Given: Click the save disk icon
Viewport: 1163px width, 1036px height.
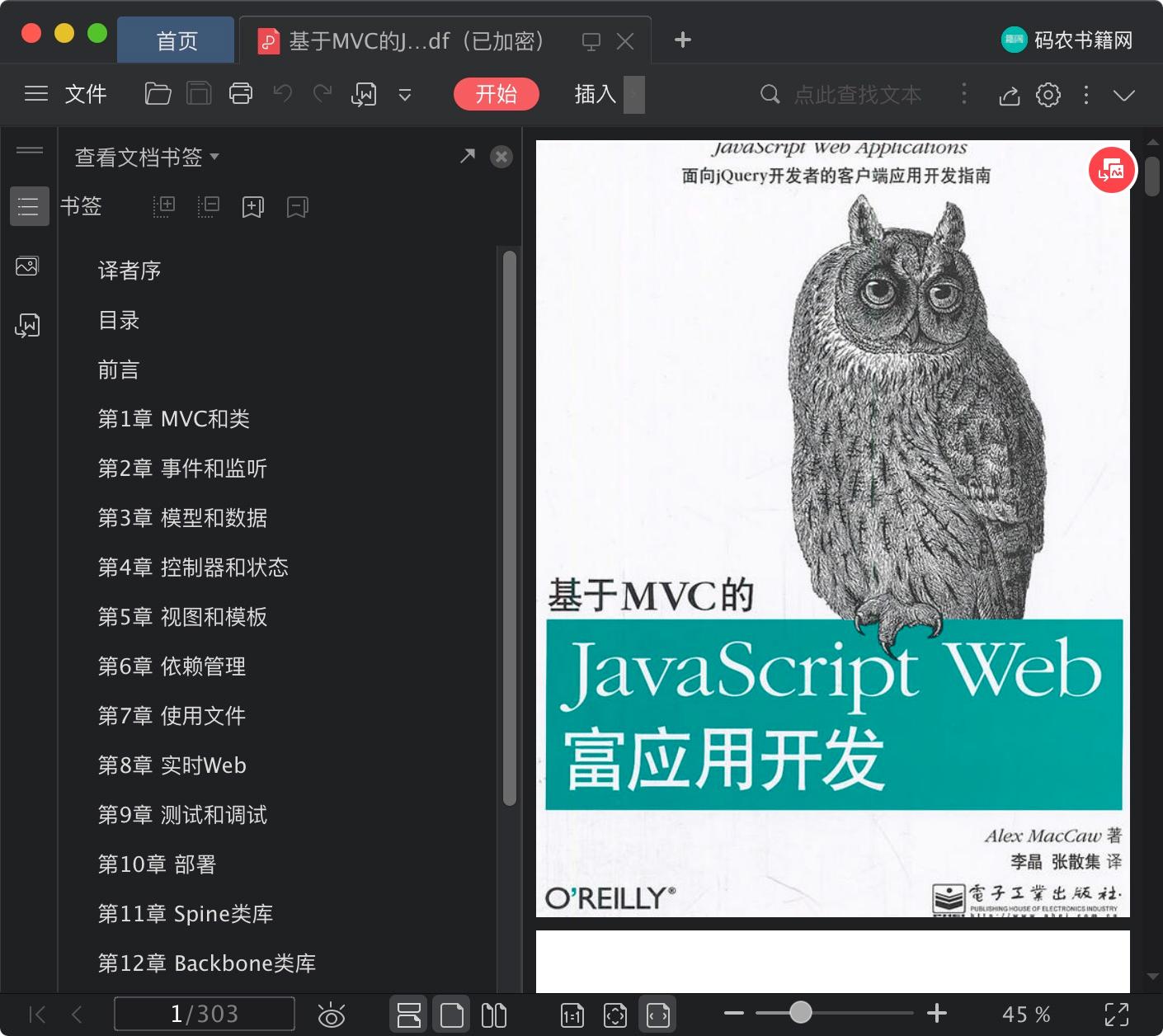Looking at the screenshot, I should [199, 94].
